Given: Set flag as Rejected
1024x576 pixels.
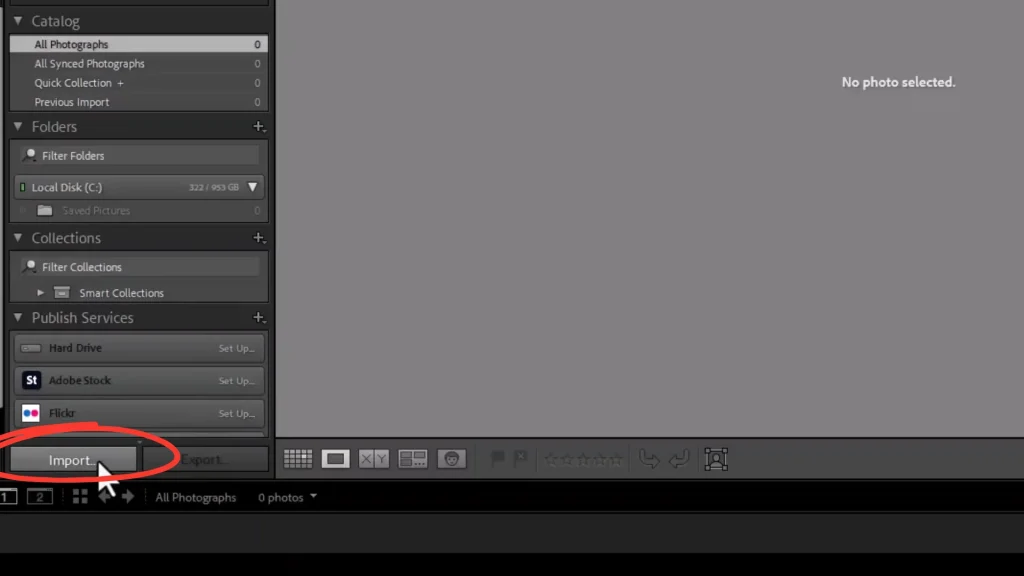Looking at the screenshot, I should (520, 459).
